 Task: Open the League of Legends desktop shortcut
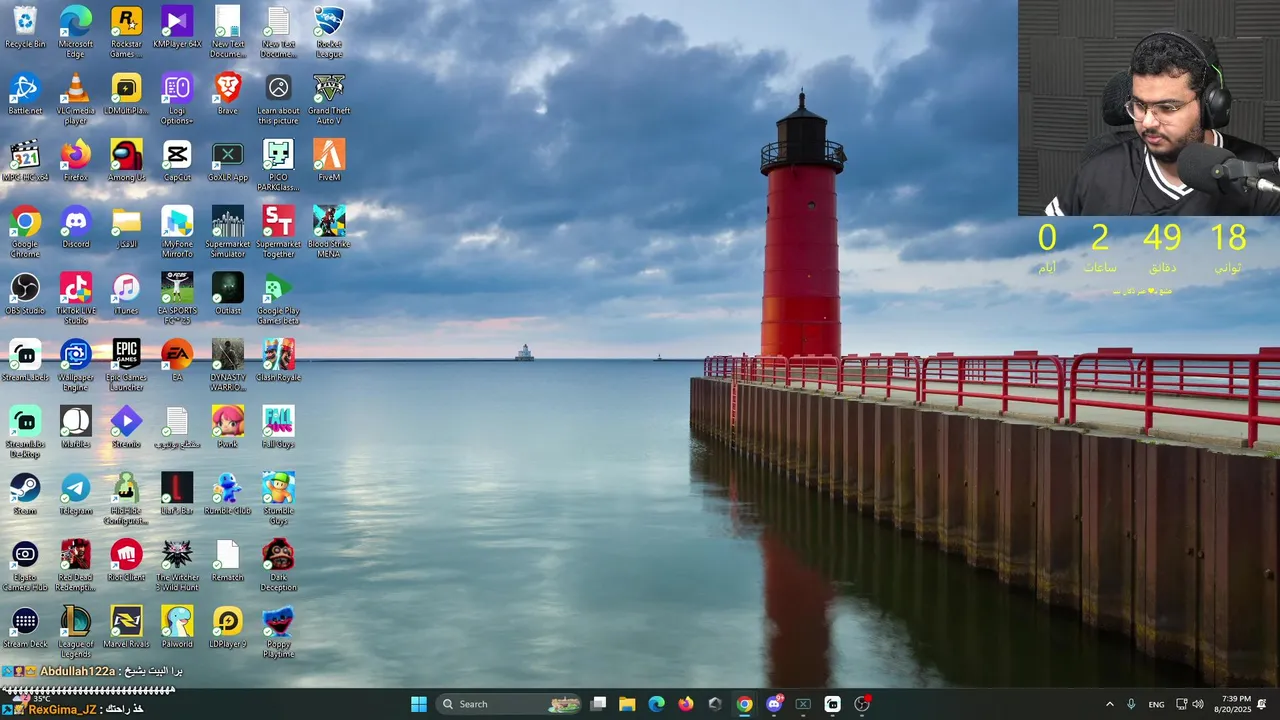pos(75,633)
